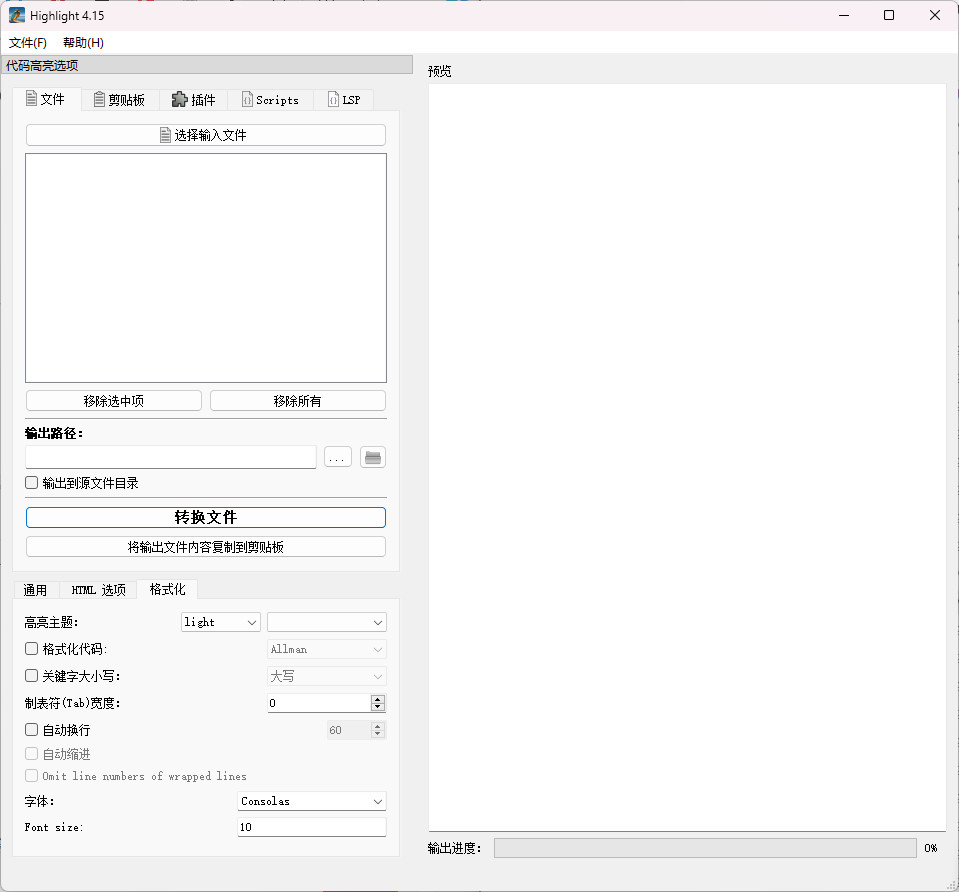959x892 pixels.
Task: Click the script file icon on Scripts tab
Action: [x=247, y=99]
